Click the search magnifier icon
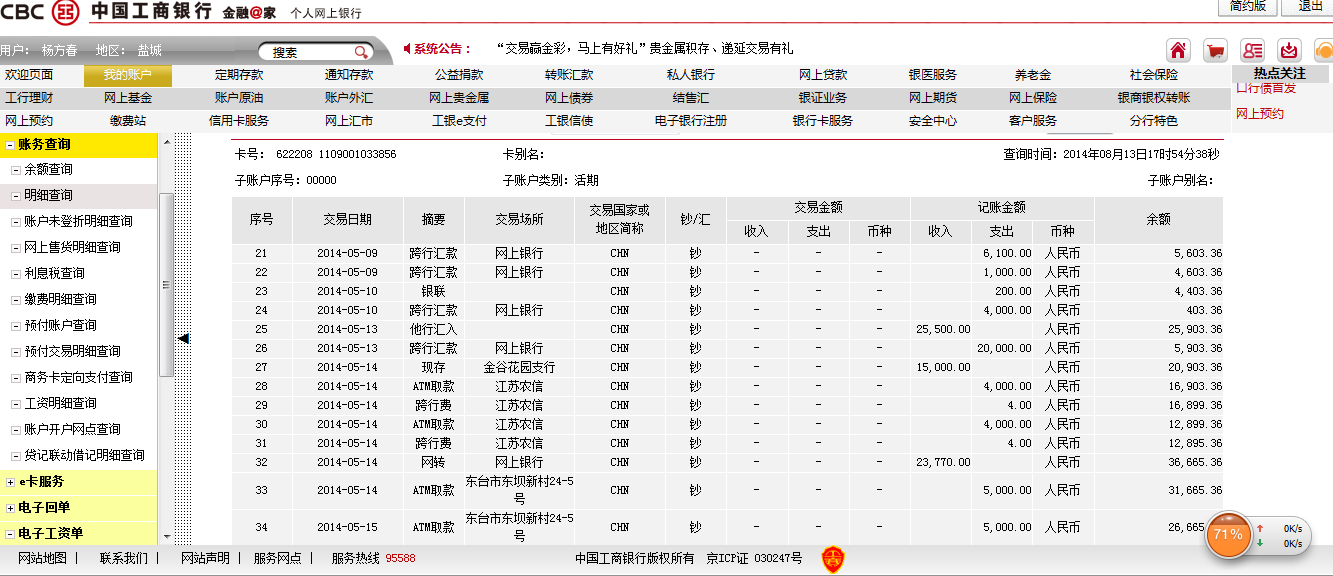Screen dimensions: 1333x576 [x=361, y=52]
